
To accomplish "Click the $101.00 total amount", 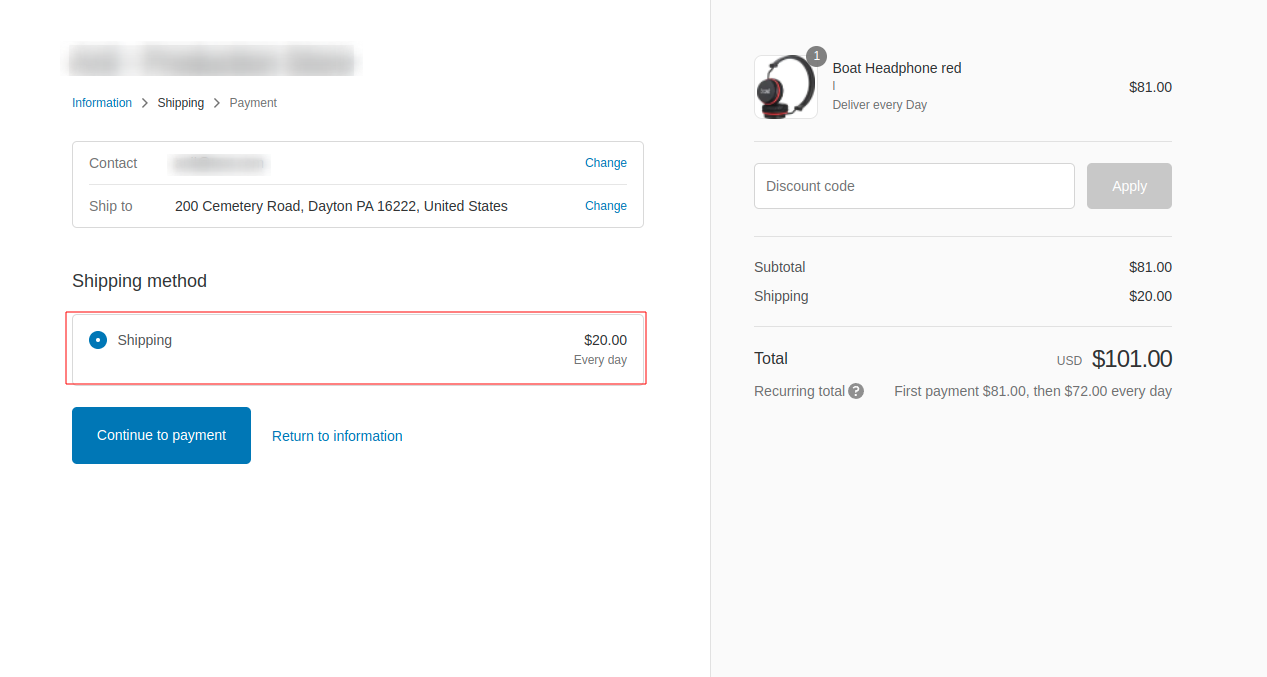I will click(1131, 359).
